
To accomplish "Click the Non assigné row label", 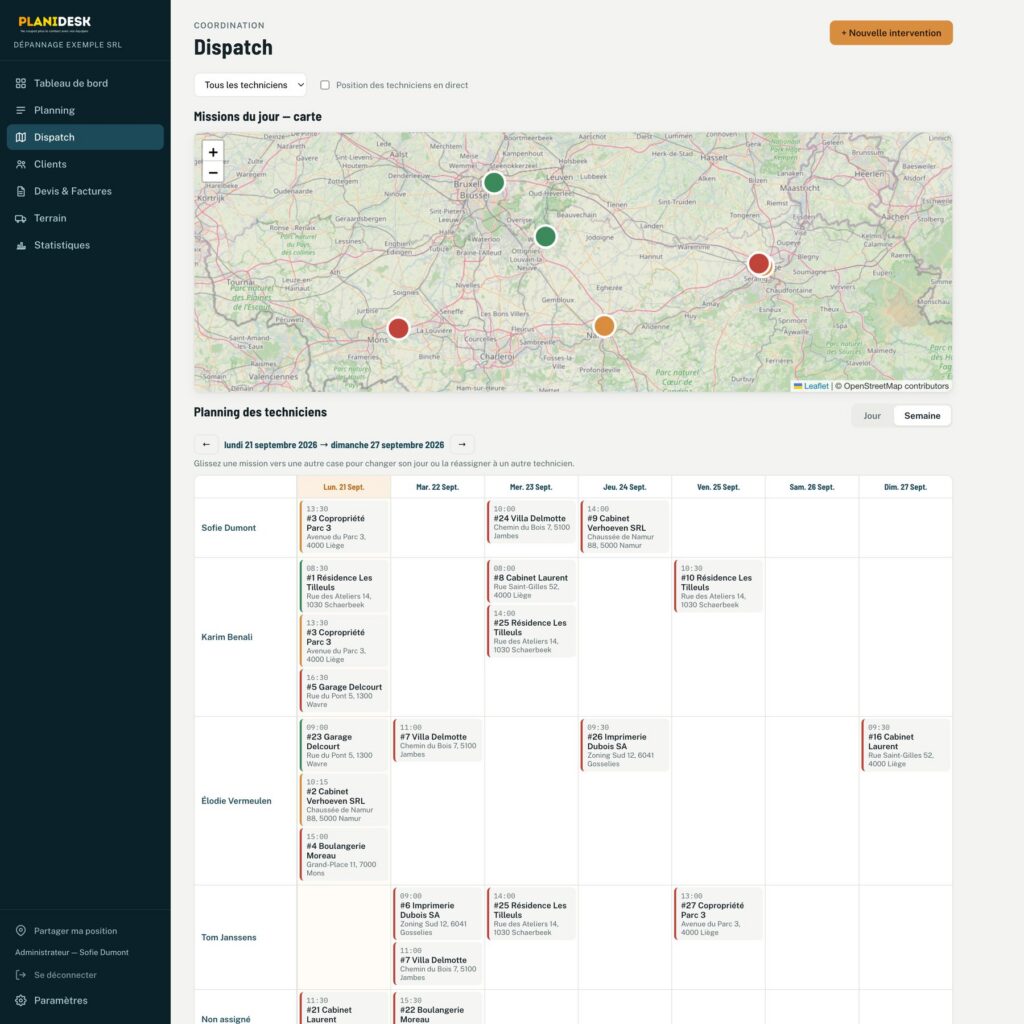I will click(226, 1019).
